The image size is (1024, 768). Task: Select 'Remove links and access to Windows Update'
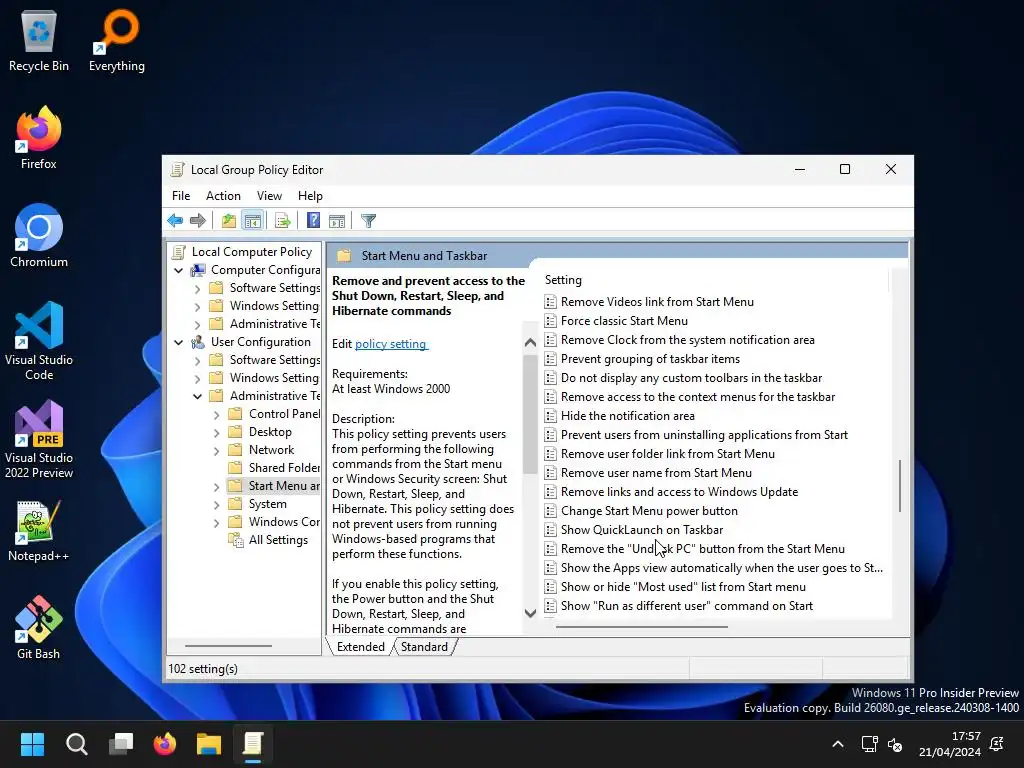click(x=679, y=492)
